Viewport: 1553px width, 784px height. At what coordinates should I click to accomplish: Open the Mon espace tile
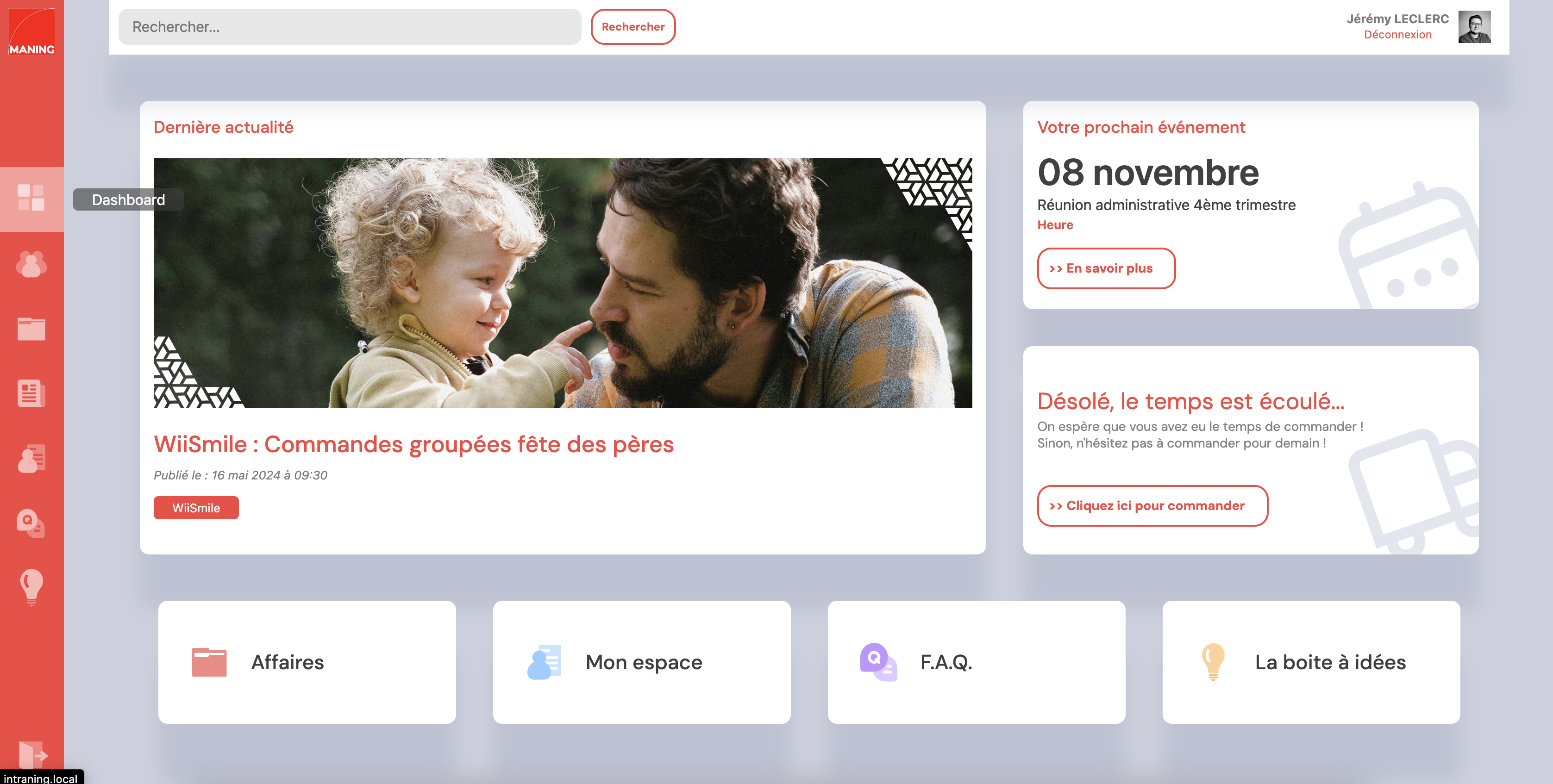(x=641, y=662)
